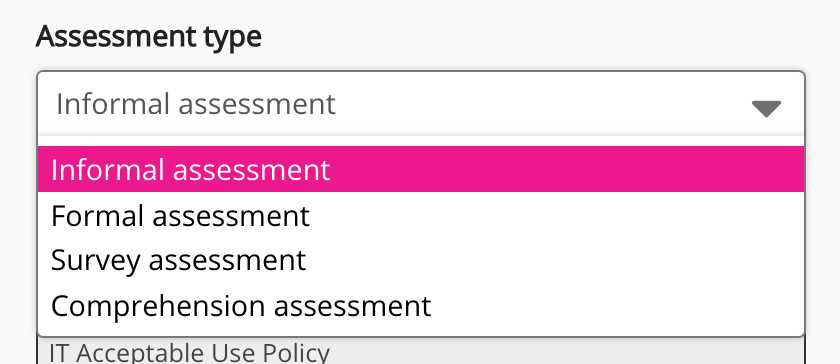Click the dropdown arrow of Assessment type
Screen dimensions: 840x364
pyautogui.click(x=766, y=108)
